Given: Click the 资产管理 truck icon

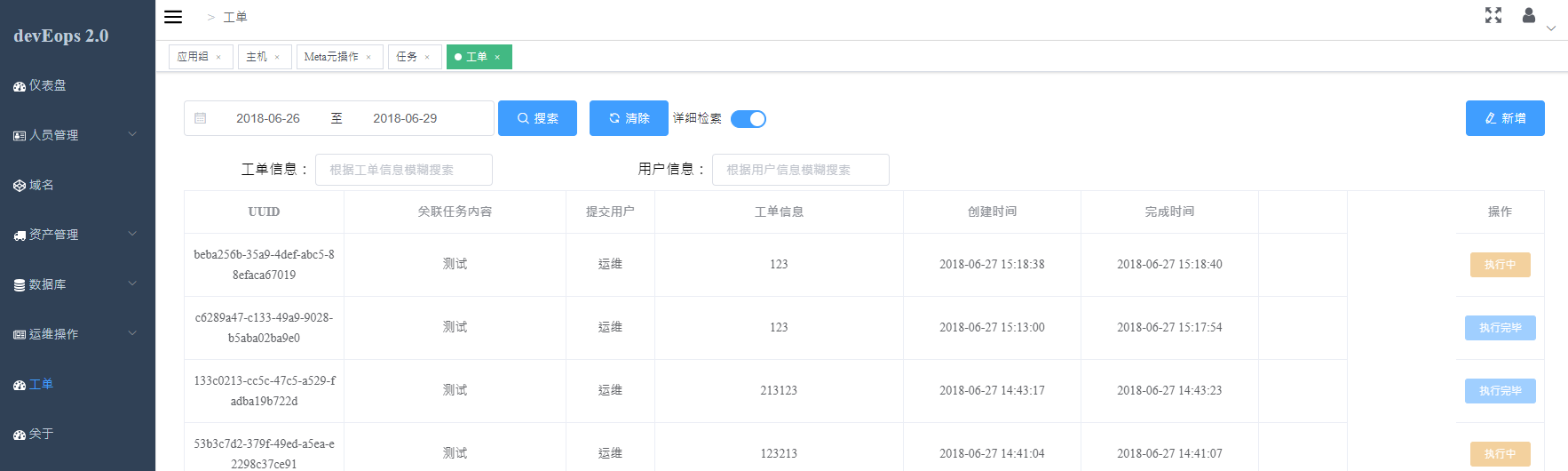Looking at the screenshot, I should 20,235.
